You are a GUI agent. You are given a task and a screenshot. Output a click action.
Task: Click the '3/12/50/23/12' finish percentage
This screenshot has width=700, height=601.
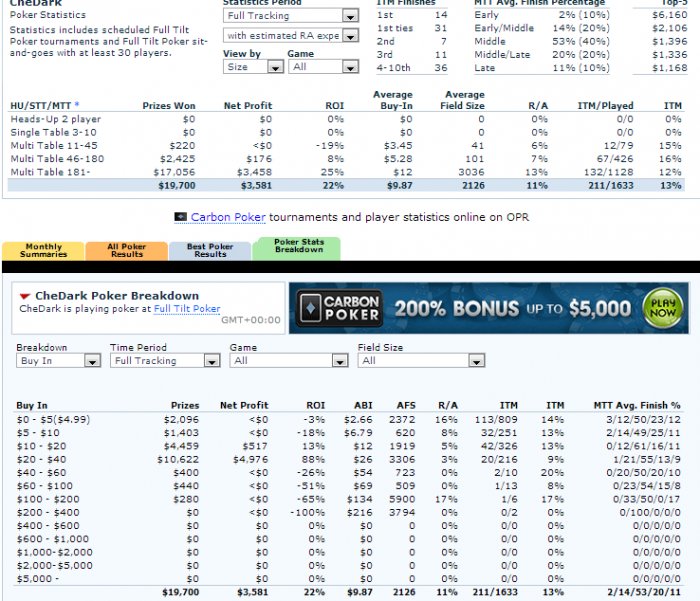pyautogui.click(x=643, y=420)
